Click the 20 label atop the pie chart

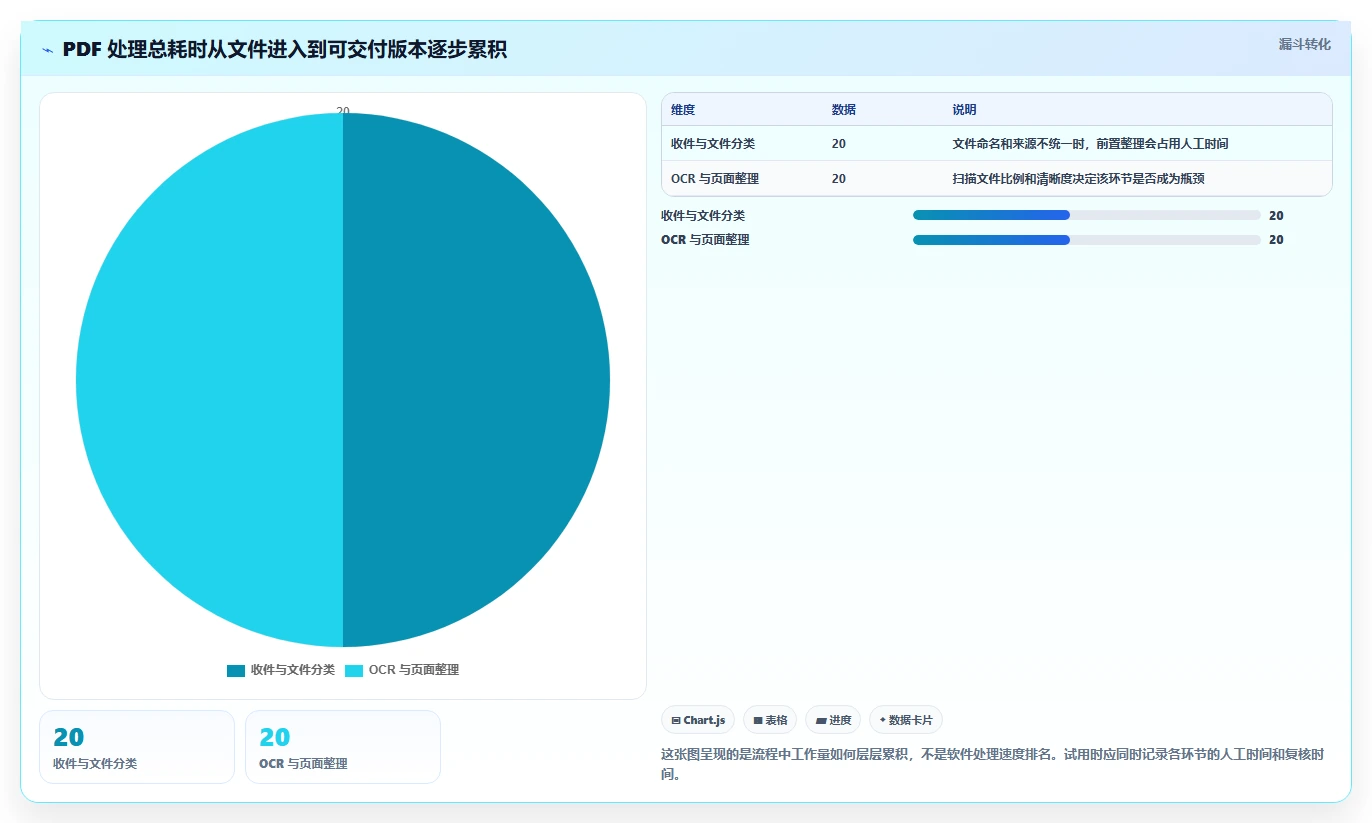[343, 111]
